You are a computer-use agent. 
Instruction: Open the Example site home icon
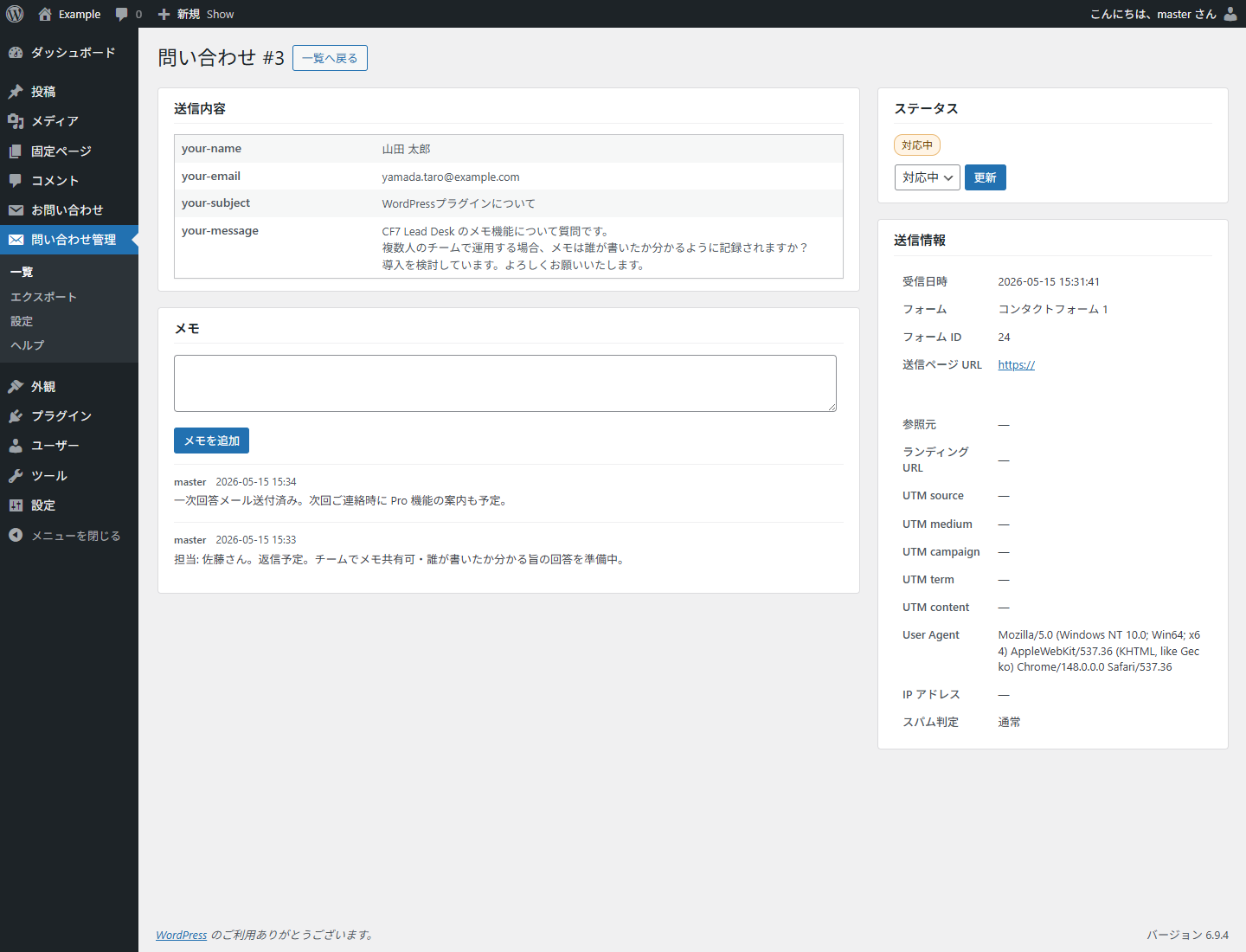pos(45,14)
